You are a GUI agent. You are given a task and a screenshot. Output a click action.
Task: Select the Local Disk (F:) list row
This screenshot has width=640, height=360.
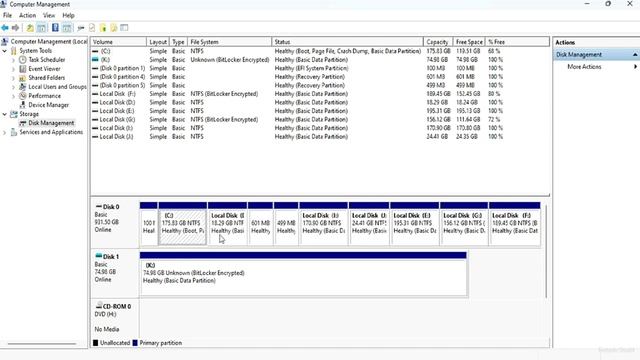coord(320,94)
